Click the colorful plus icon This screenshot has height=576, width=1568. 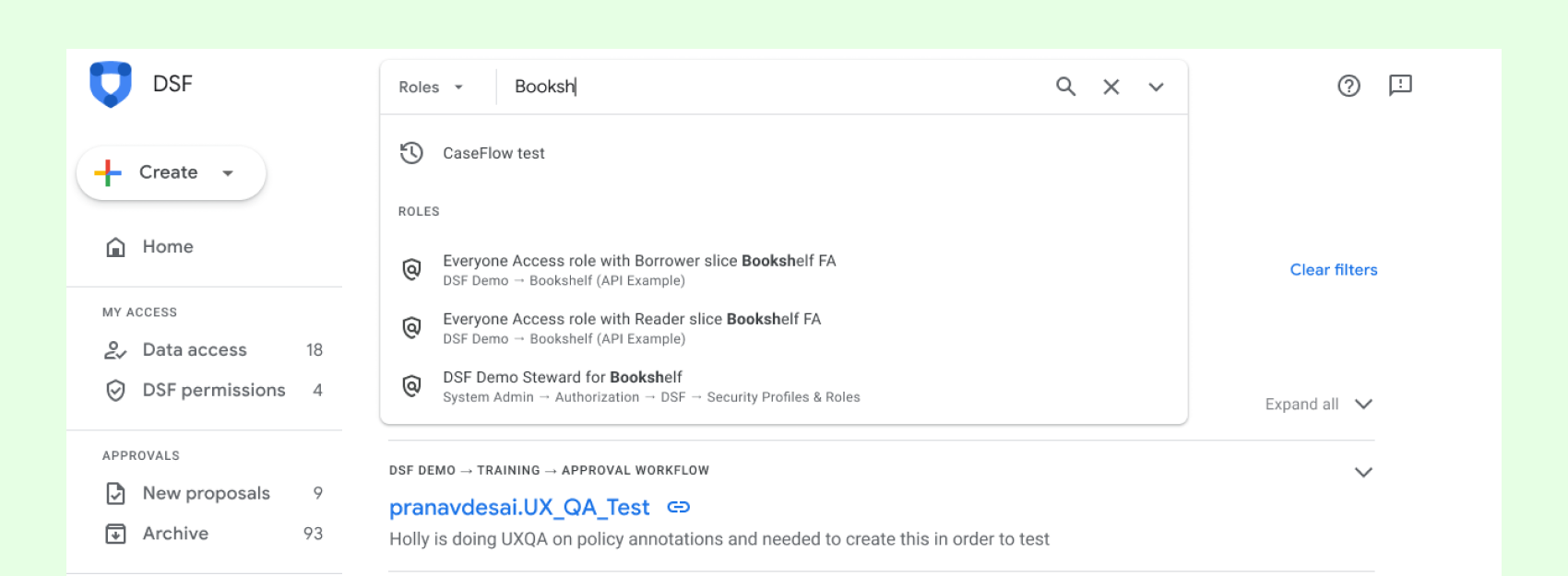108,172
